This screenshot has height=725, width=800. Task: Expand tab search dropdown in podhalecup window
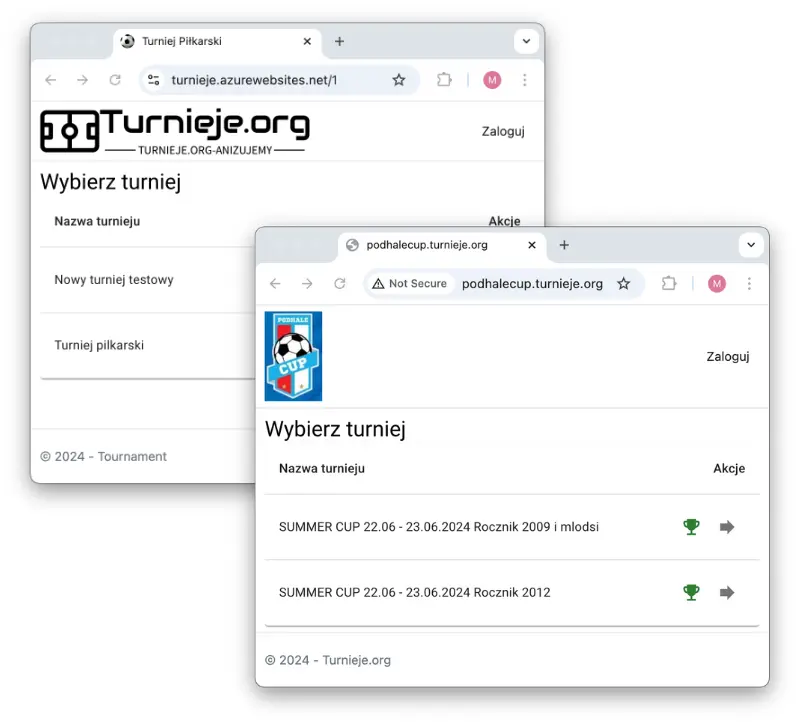click(x=751, y=245)
